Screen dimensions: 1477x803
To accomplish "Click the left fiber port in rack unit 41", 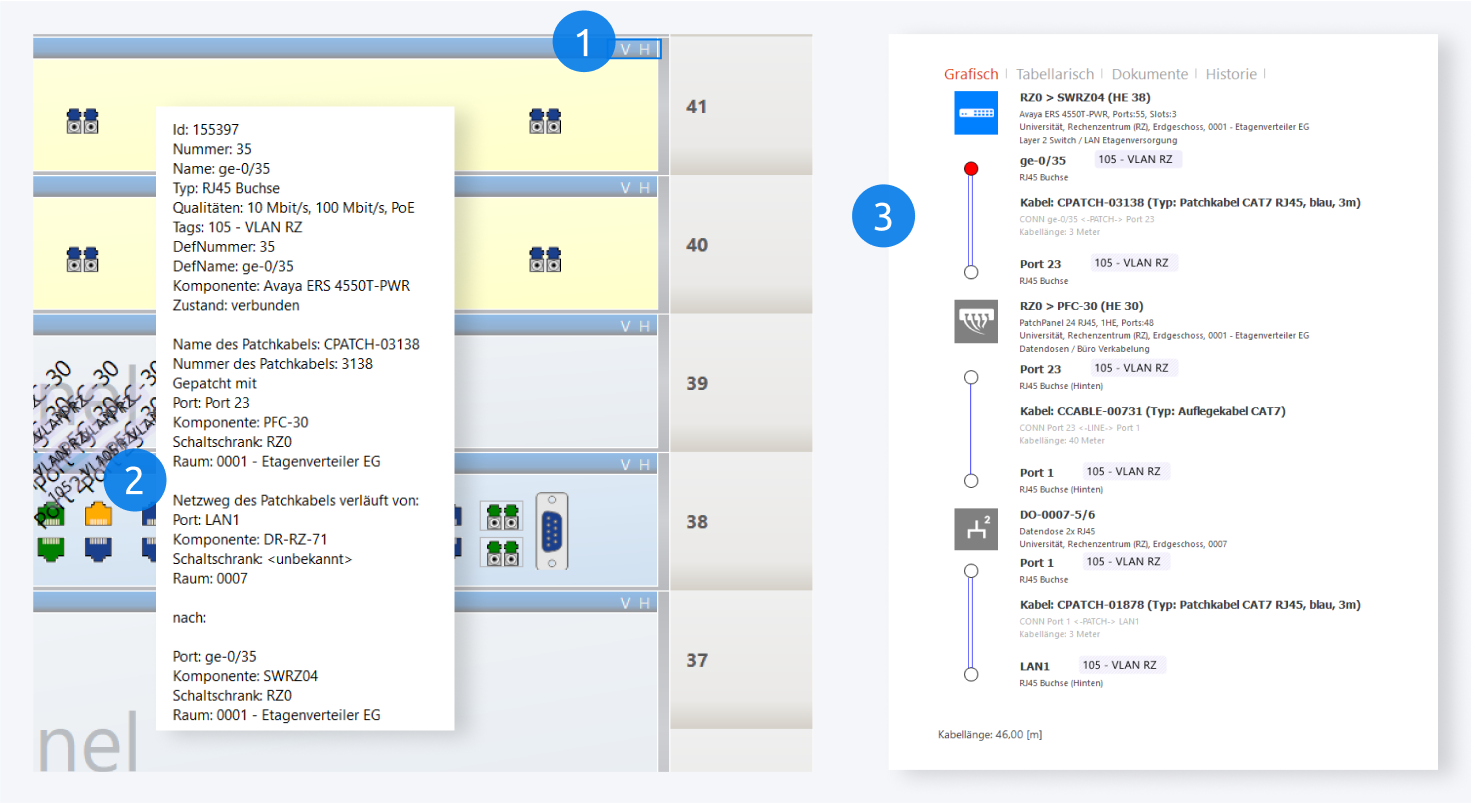I will coord(82,122).
